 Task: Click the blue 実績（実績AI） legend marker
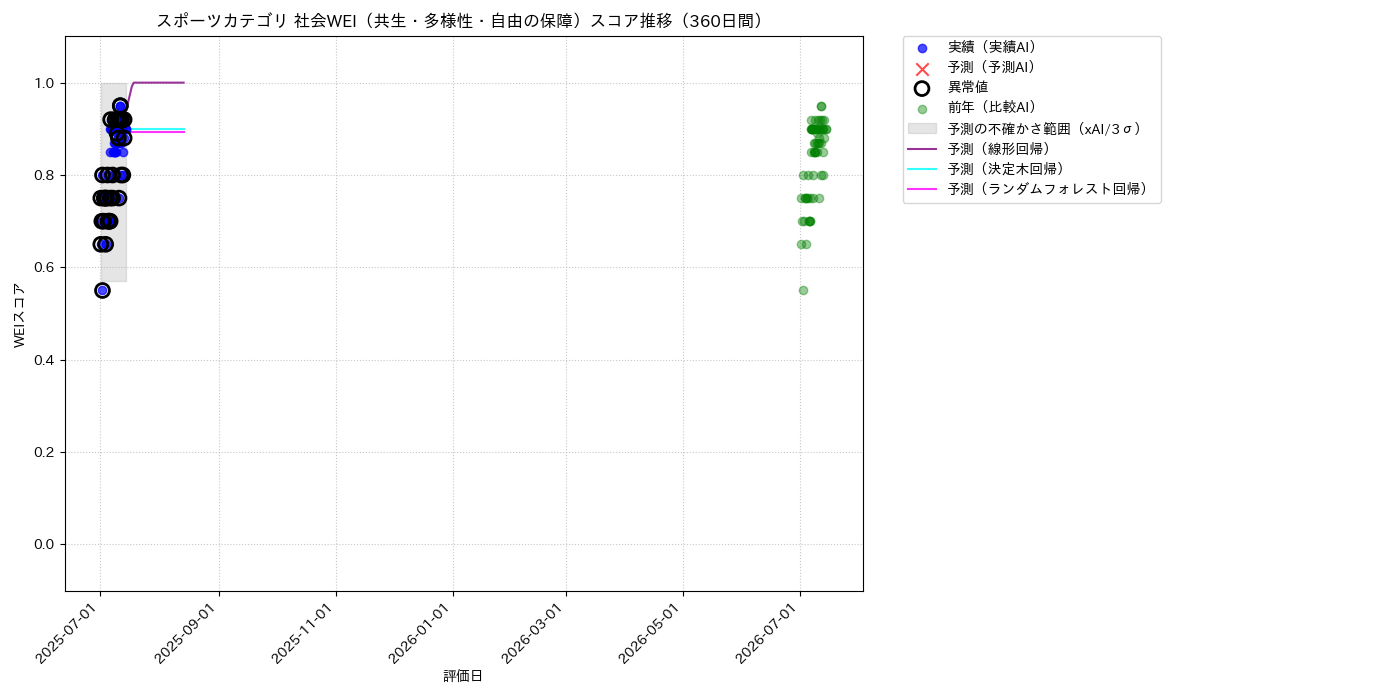click(922, 48)
